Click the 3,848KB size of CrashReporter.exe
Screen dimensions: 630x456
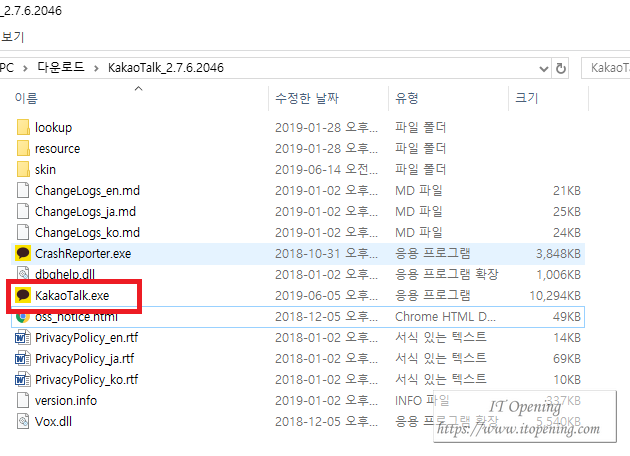click(x=558, y=254)
